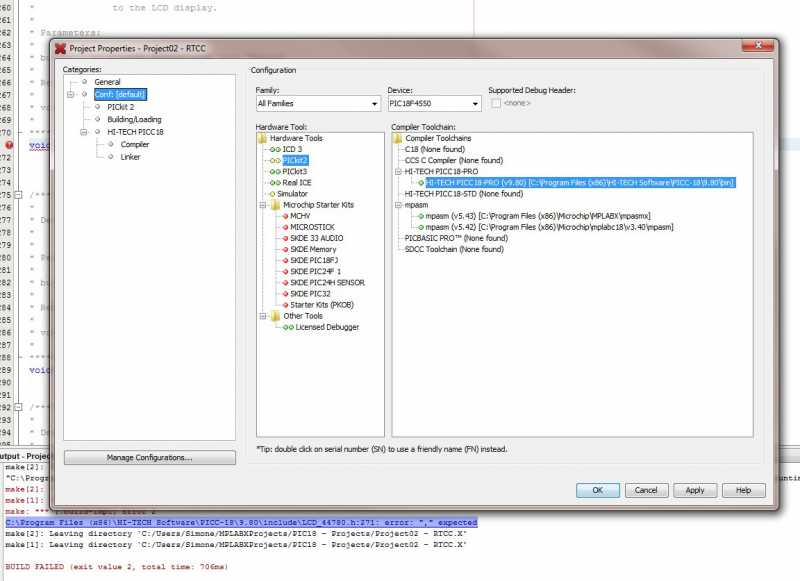Select SDCC Toolchain (None found)

(x=454, y=249)
